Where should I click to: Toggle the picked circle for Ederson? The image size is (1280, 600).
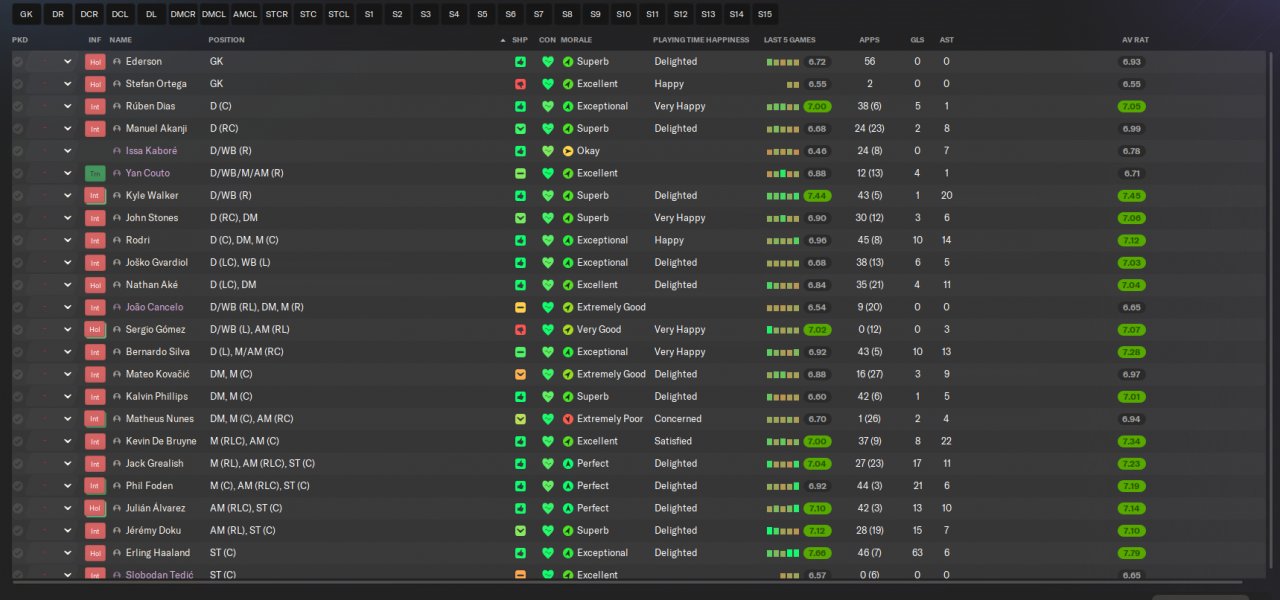click(x=18, y=61)
